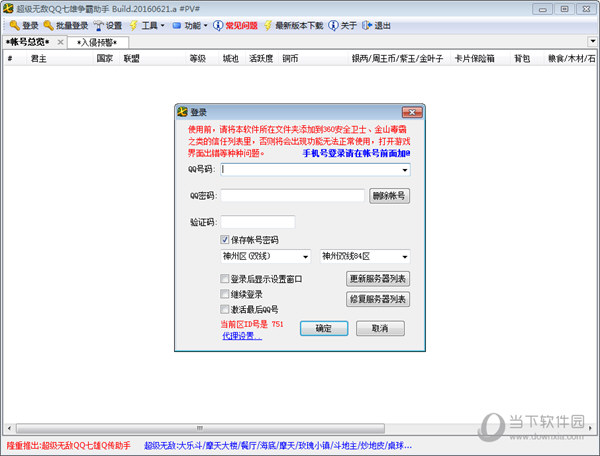
Task: Switch to the 入侵预警 tab
Action: coord(97,42)
